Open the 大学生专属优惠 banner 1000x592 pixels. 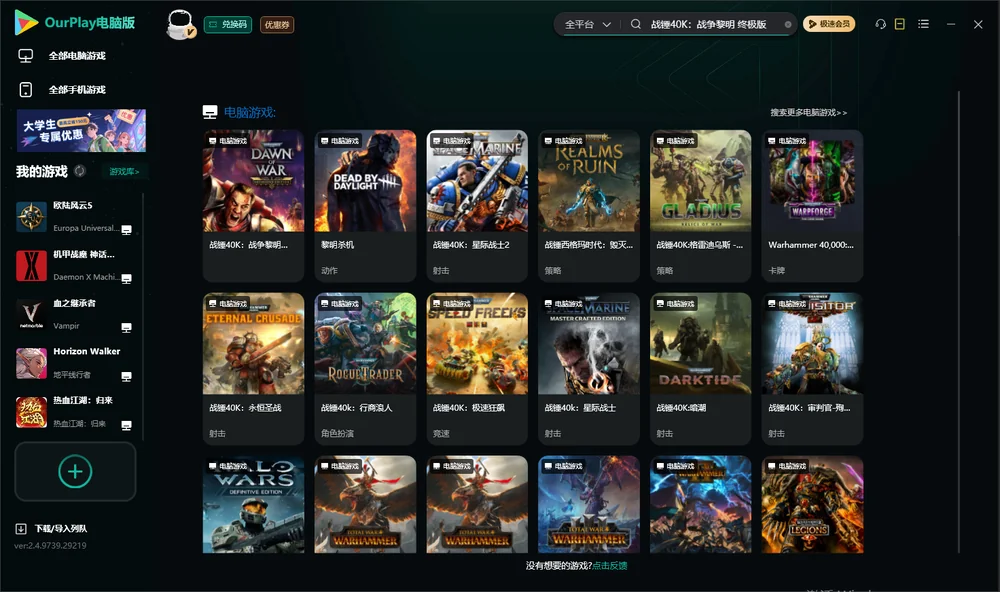tap(81, 131)
